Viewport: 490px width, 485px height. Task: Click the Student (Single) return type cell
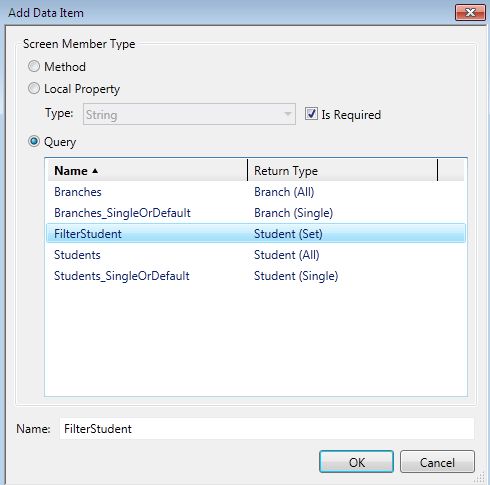click(x=296, y=276)
